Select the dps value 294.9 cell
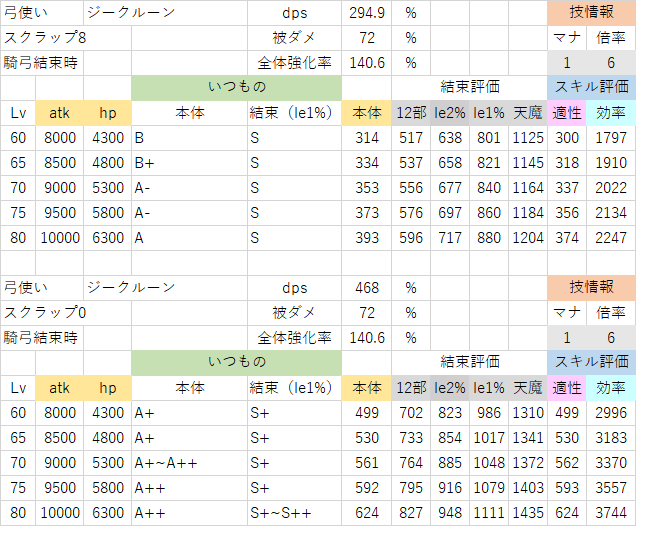The image size is (660, 548). point(366,13)
